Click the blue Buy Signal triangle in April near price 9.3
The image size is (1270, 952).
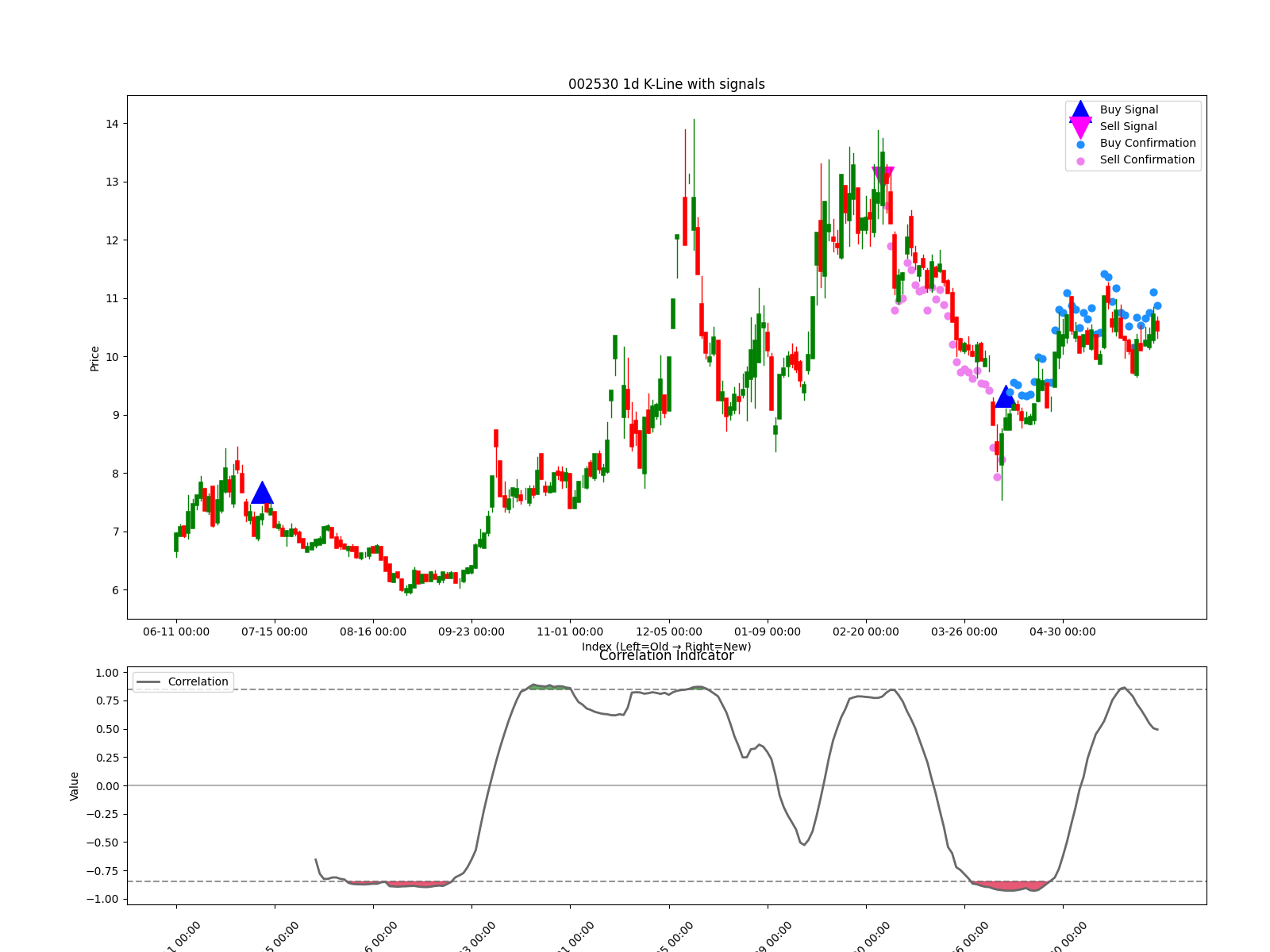coord(1005,396)
